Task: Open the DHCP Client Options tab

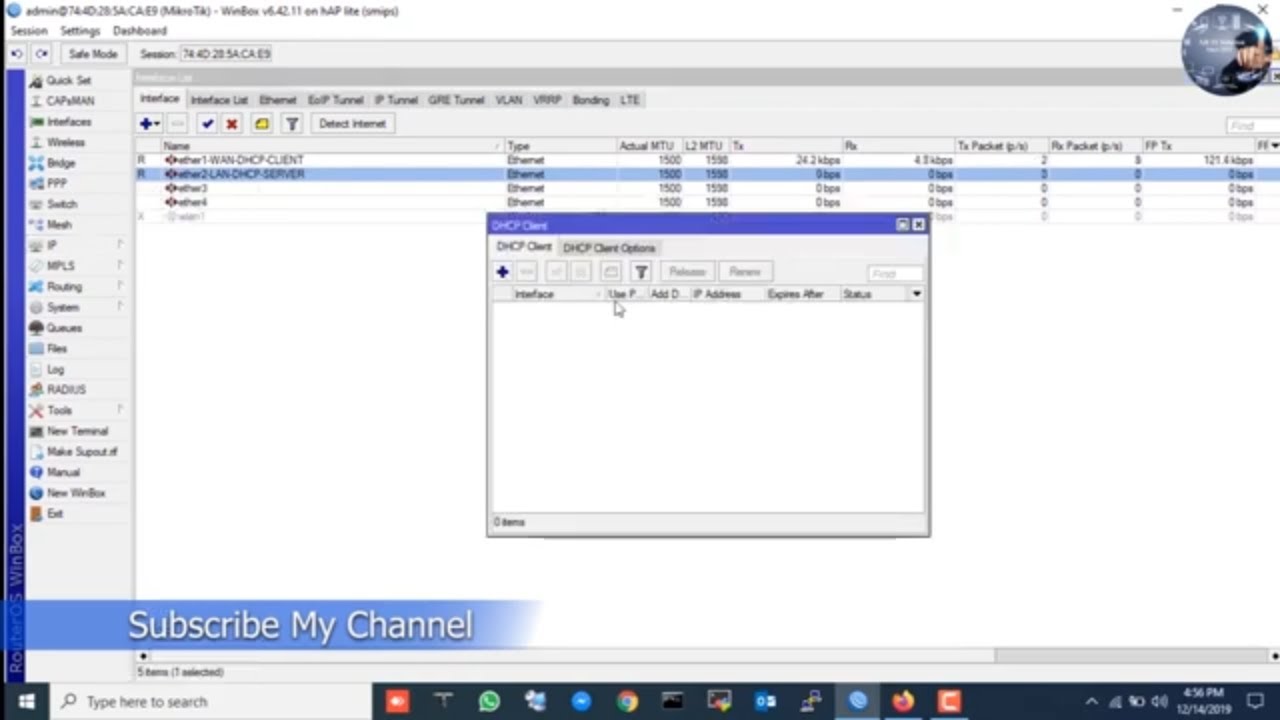Action: pyautogui.click(x=609, y=248)
